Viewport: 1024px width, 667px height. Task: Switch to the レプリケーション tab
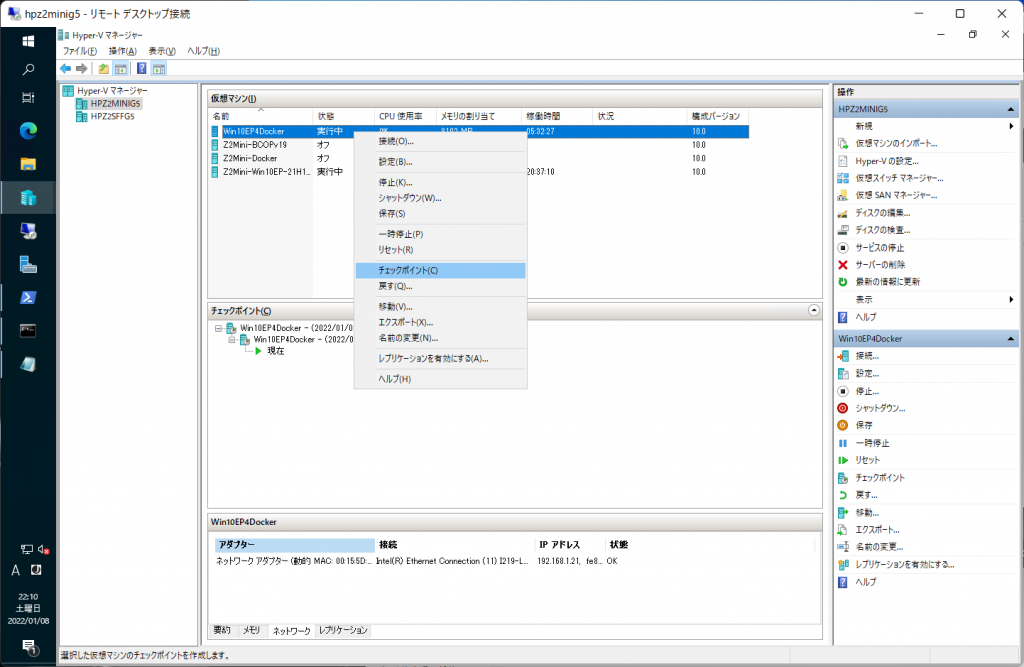coord(344,630)
